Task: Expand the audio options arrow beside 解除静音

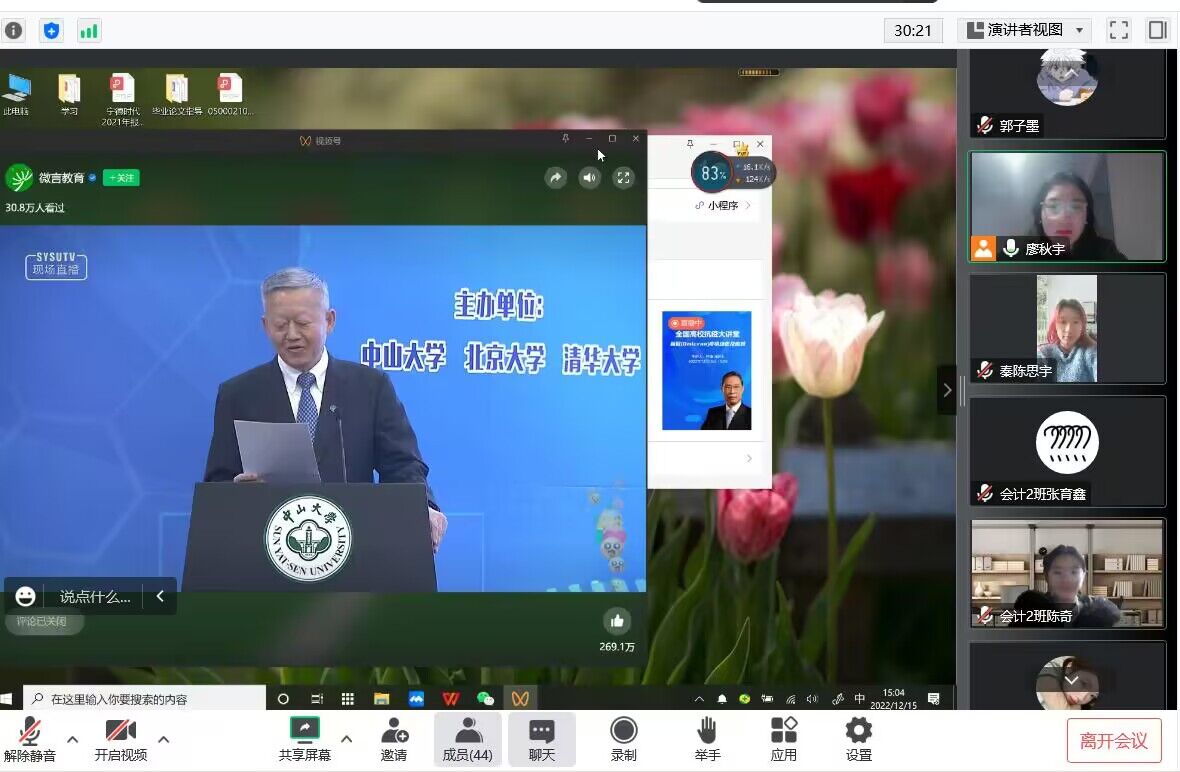Action: [72, 739]
